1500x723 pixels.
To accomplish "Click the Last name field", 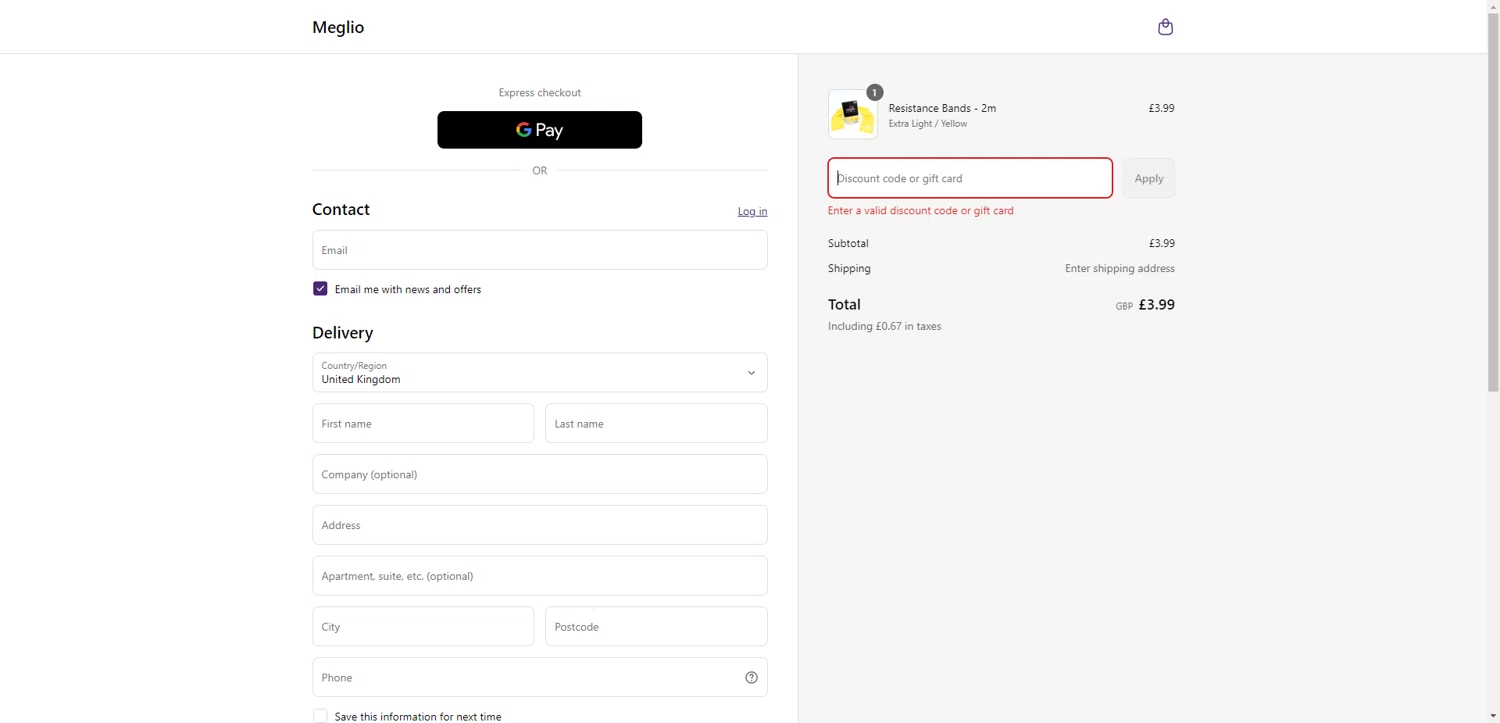I will pos(656,423).
